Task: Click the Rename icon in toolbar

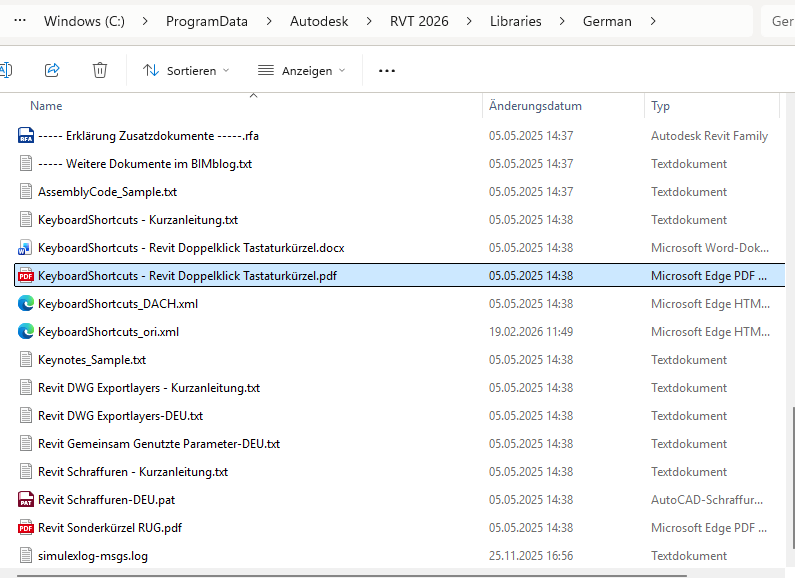Action: (x=5, y=70)
